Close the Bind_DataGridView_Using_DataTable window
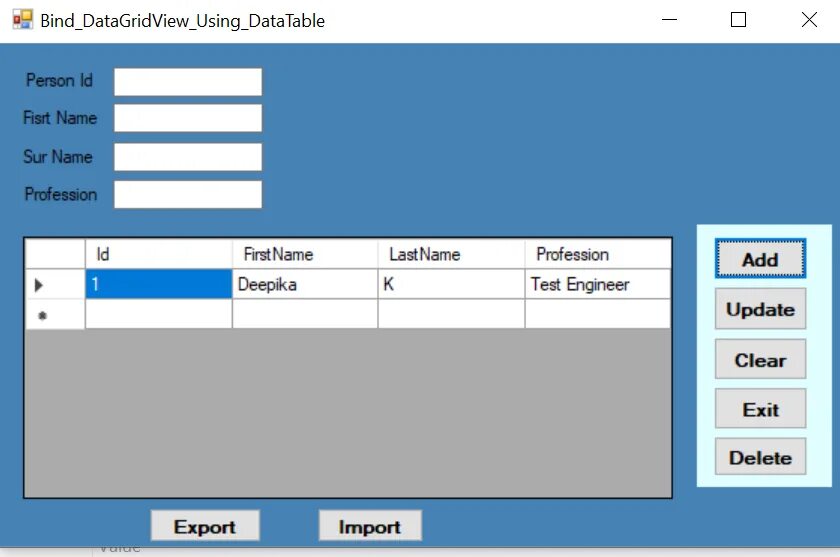Screen dimensions: 840x557 tap(809, 20)
